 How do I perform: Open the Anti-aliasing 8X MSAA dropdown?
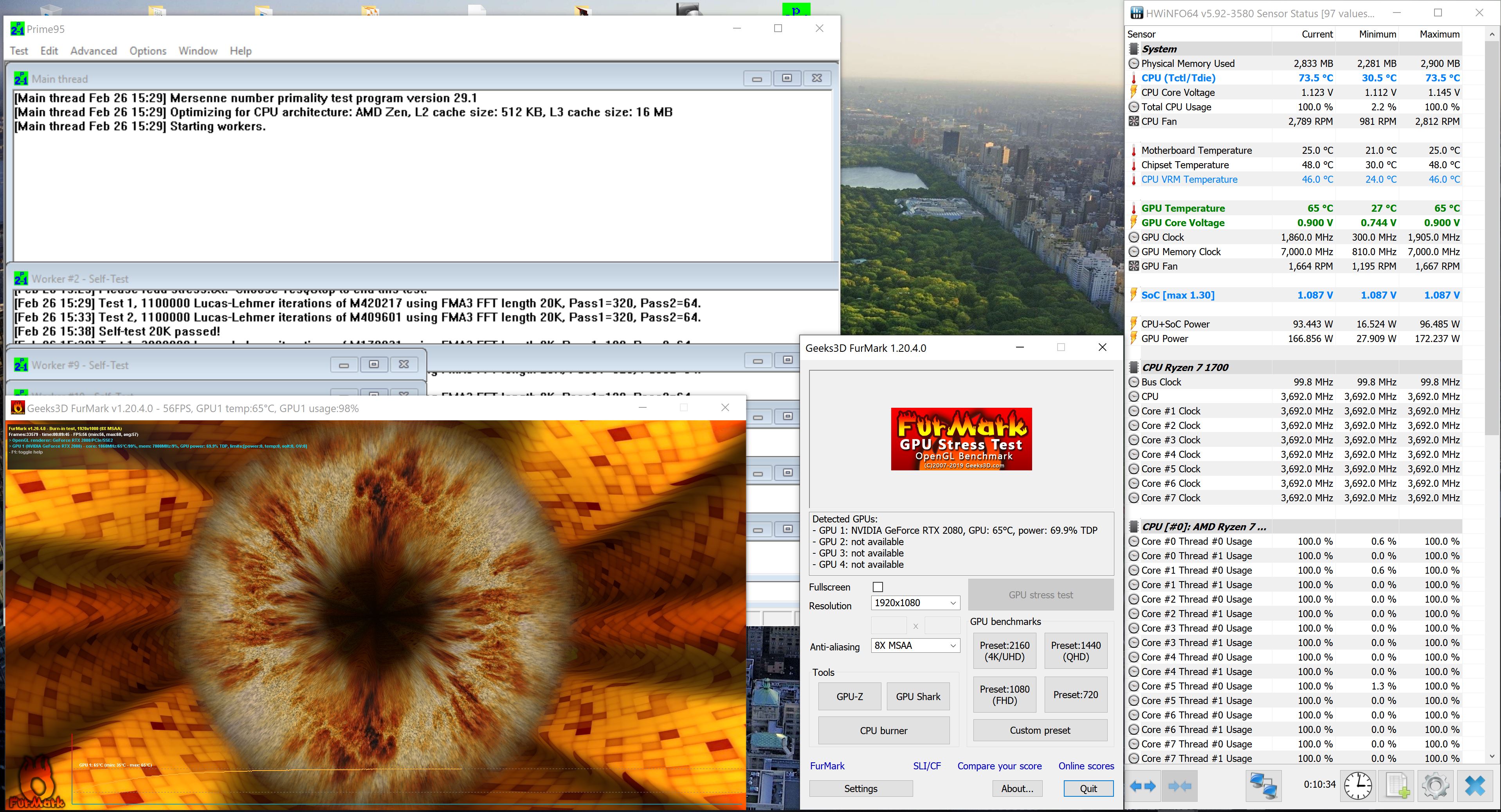915,645
